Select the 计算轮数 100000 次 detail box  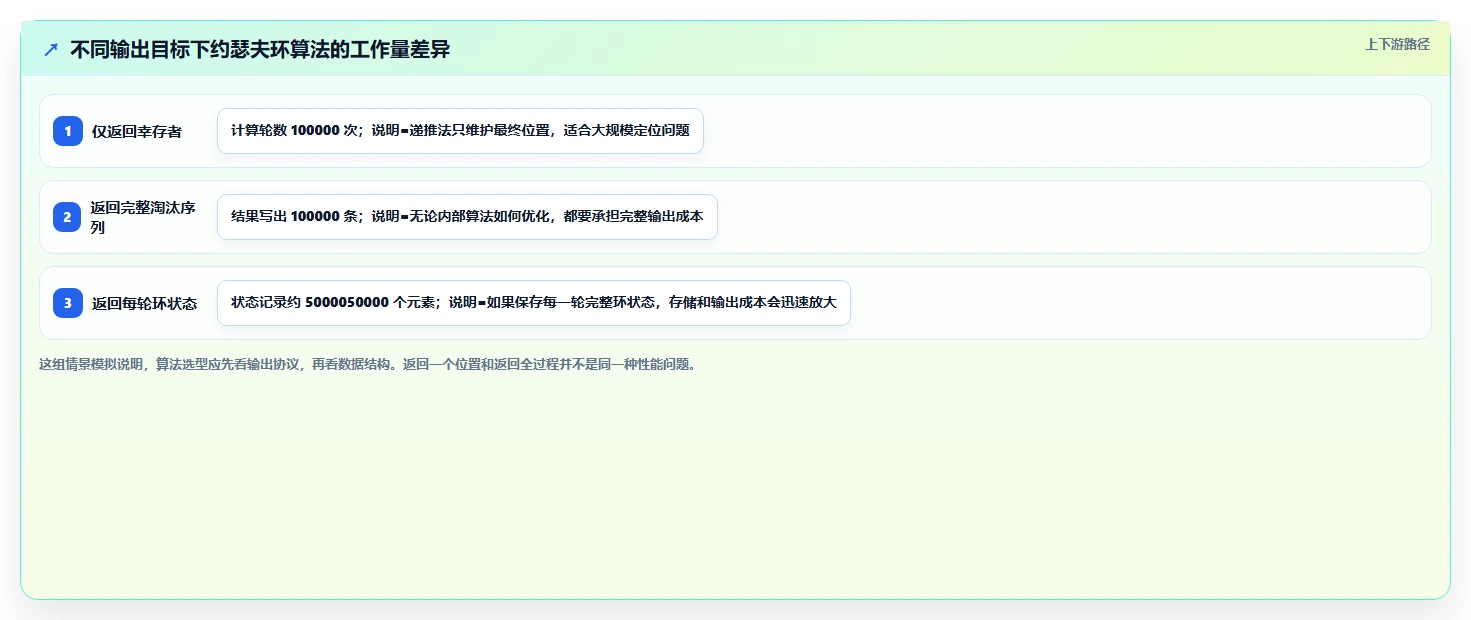[x=460, y=131]
